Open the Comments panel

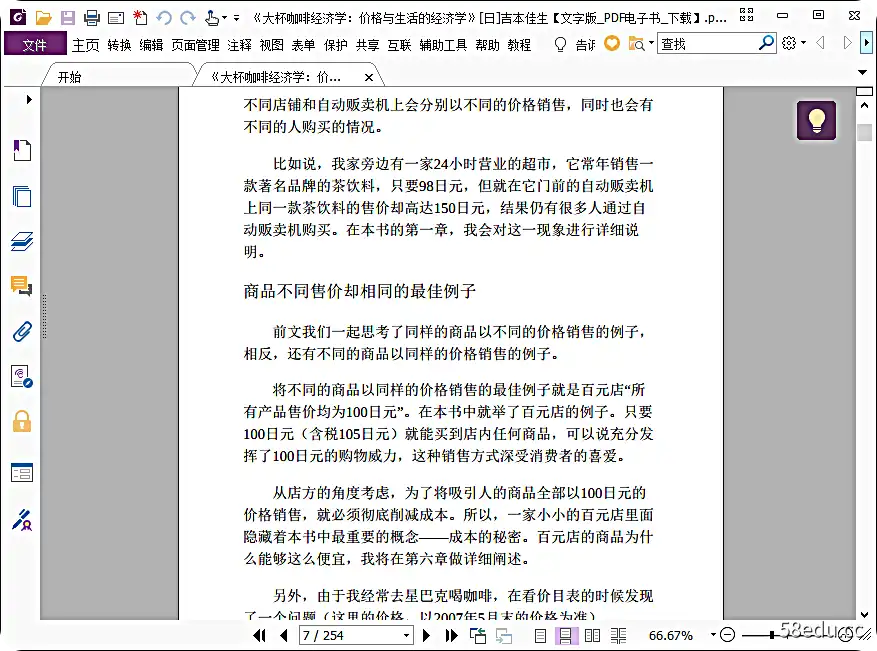pyautogui.click(x=22, y=286)
